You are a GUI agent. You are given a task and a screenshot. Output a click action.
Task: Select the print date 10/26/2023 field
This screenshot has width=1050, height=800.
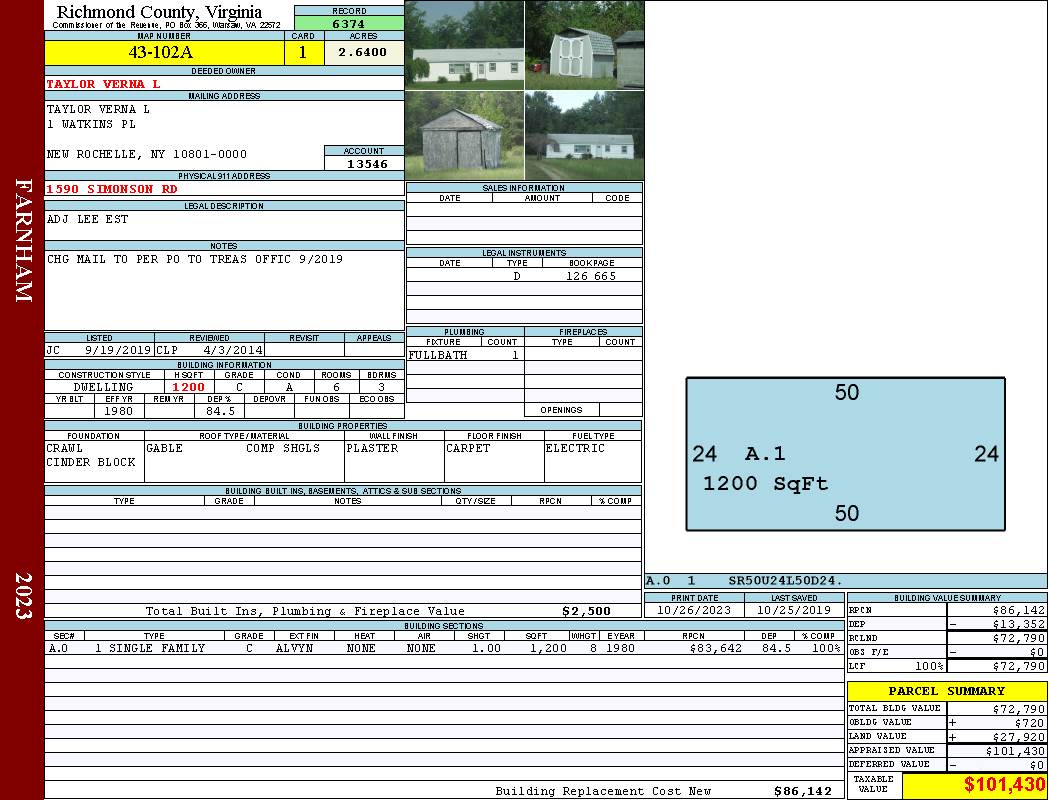pos(695,610)
